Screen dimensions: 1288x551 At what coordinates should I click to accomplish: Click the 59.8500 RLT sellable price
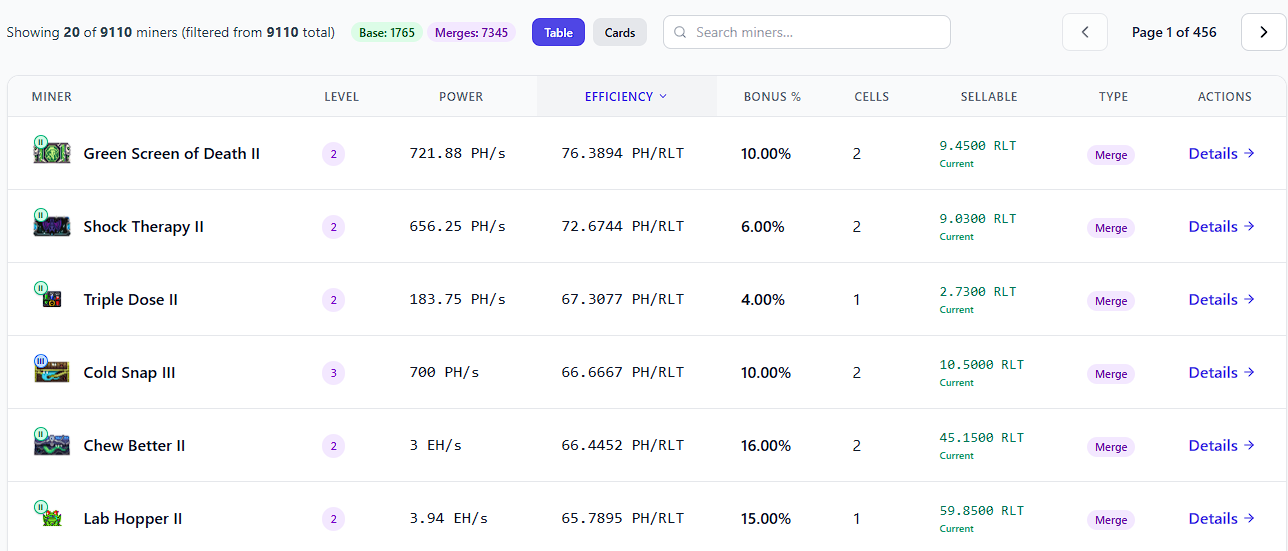[x=982, y=510]
